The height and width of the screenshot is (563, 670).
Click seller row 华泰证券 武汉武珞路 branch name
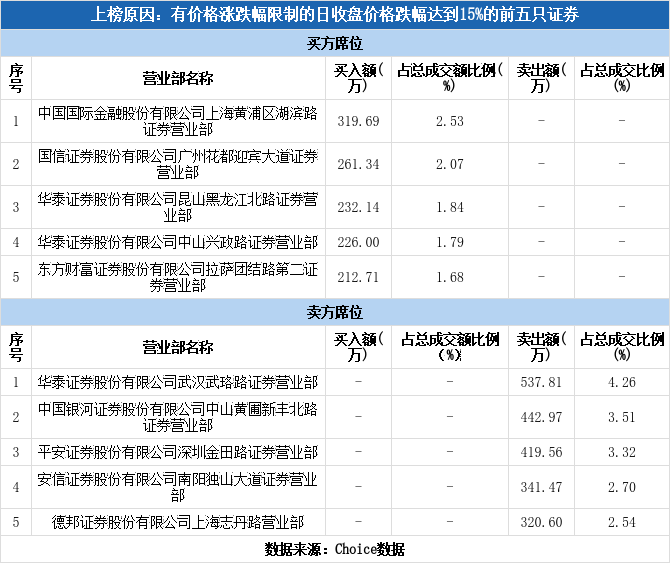pyautogui.click(x=178, y=382)
